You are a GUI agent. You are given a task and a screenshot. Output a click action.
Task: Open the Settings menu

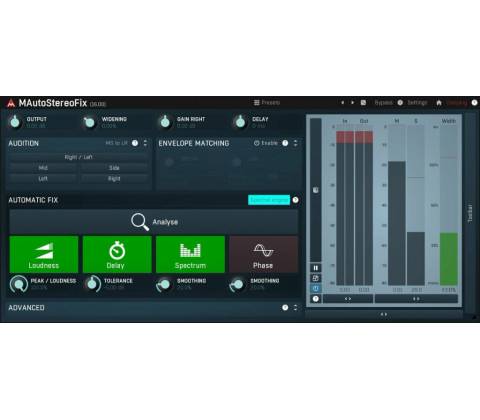417,103
